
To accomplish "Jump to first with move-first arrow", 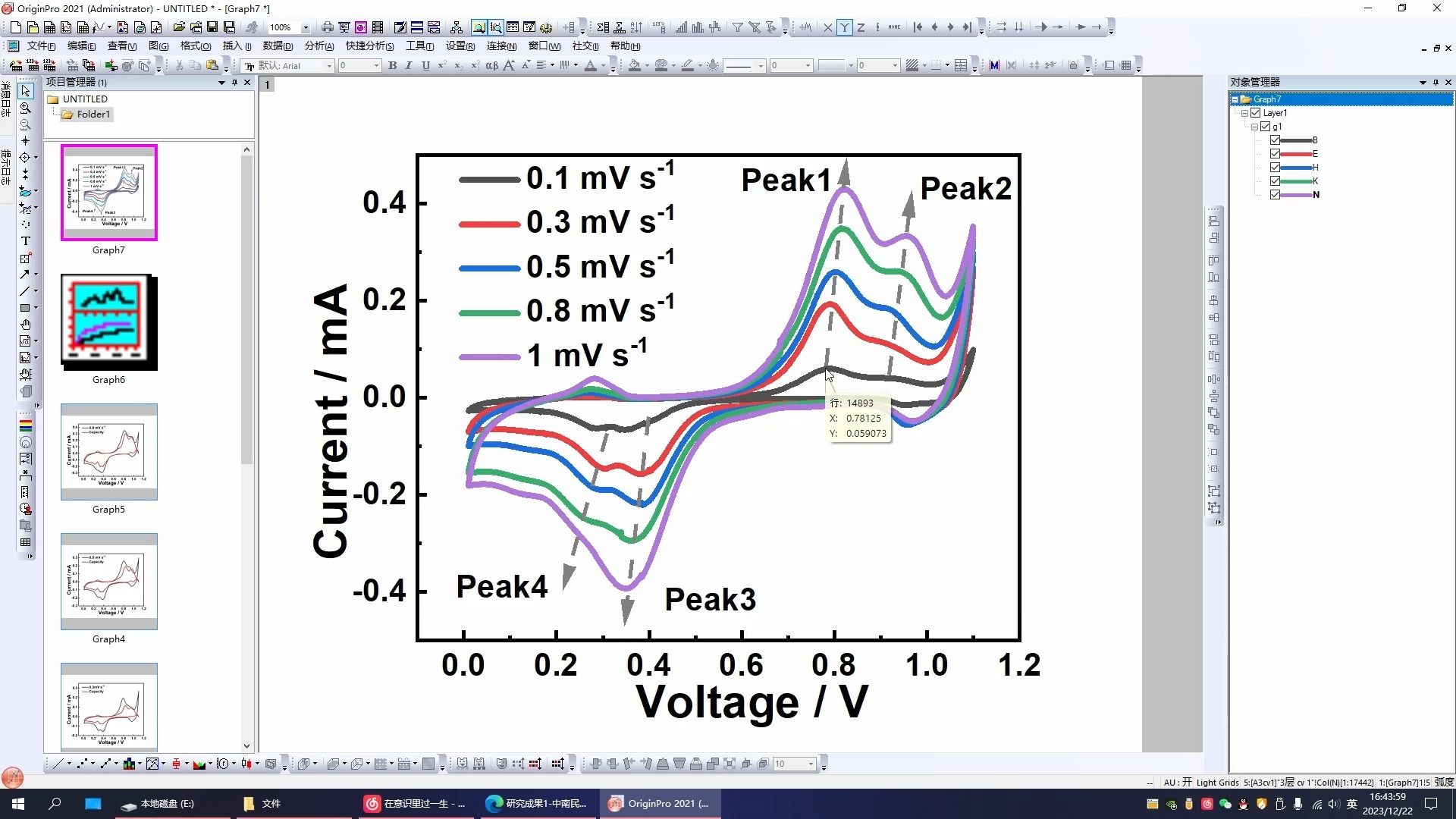I will [x=918, y=27].
